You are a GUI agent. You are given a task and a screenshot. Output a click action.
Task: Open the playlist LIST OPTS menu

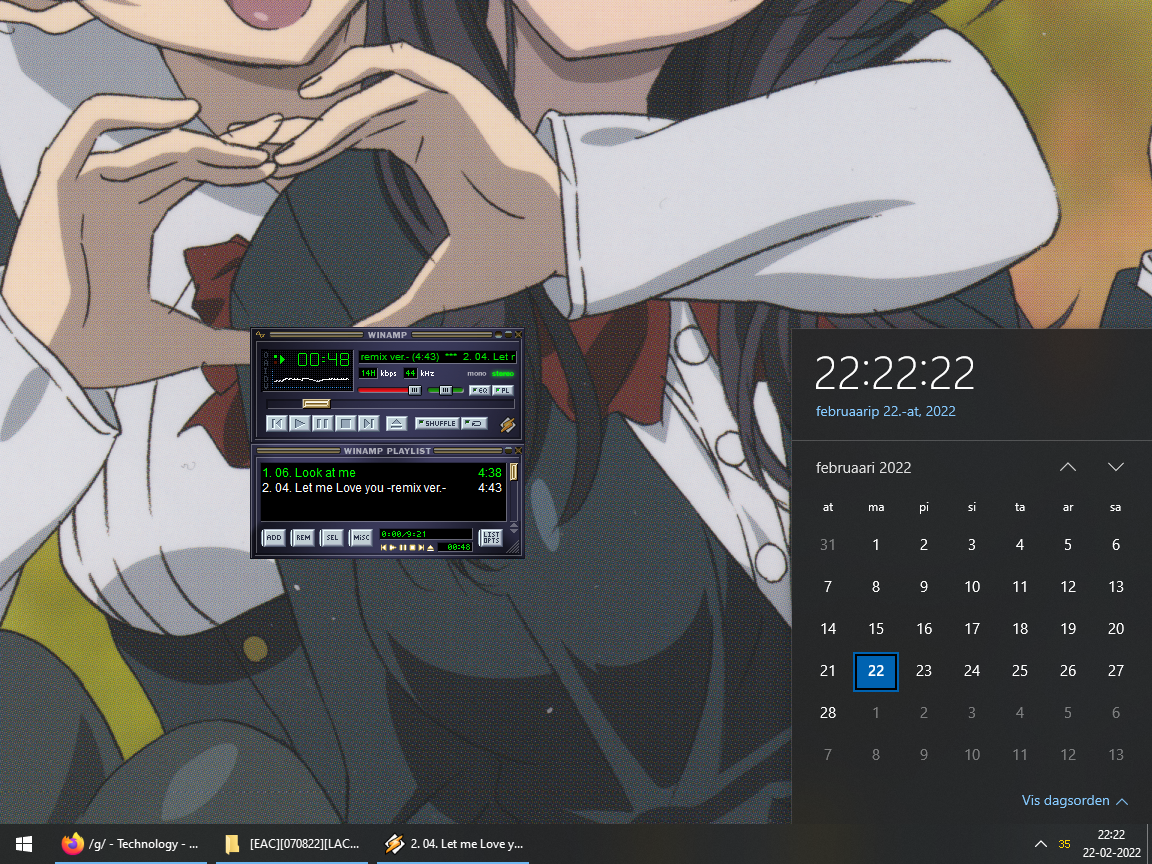pos(491,538)
